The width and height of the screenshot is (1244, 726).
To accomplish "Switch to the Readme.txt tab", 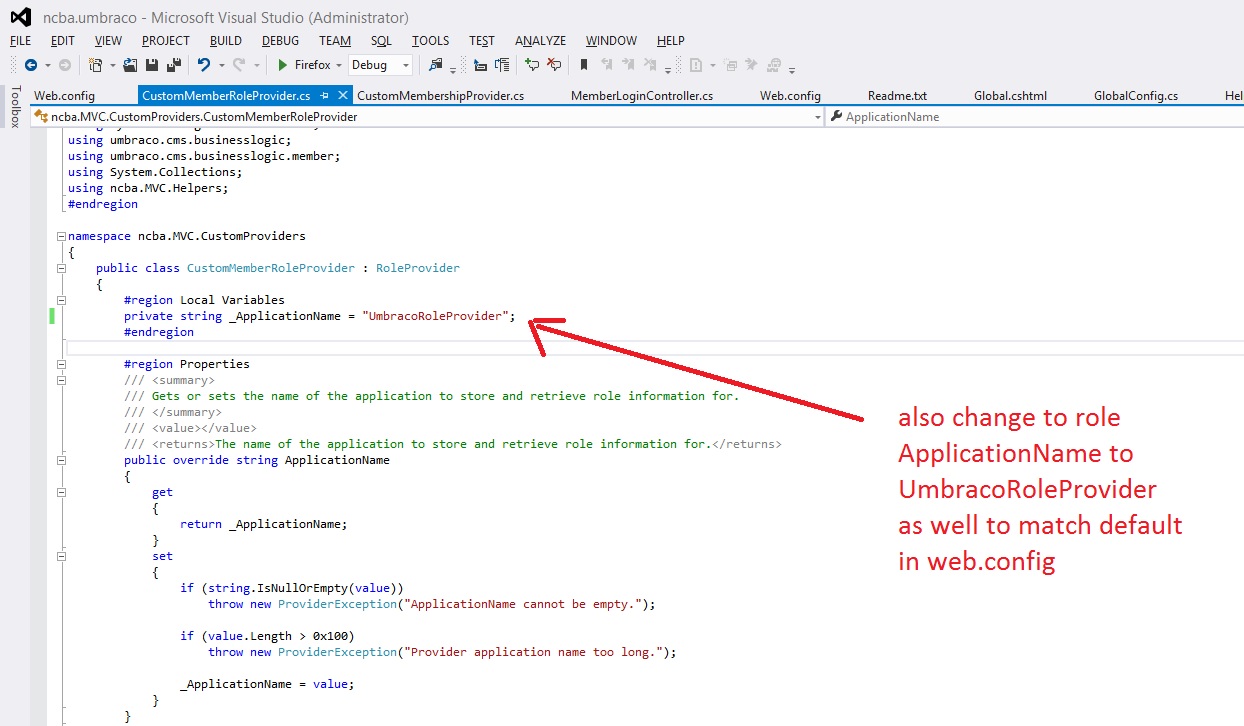I will (897, 96).
